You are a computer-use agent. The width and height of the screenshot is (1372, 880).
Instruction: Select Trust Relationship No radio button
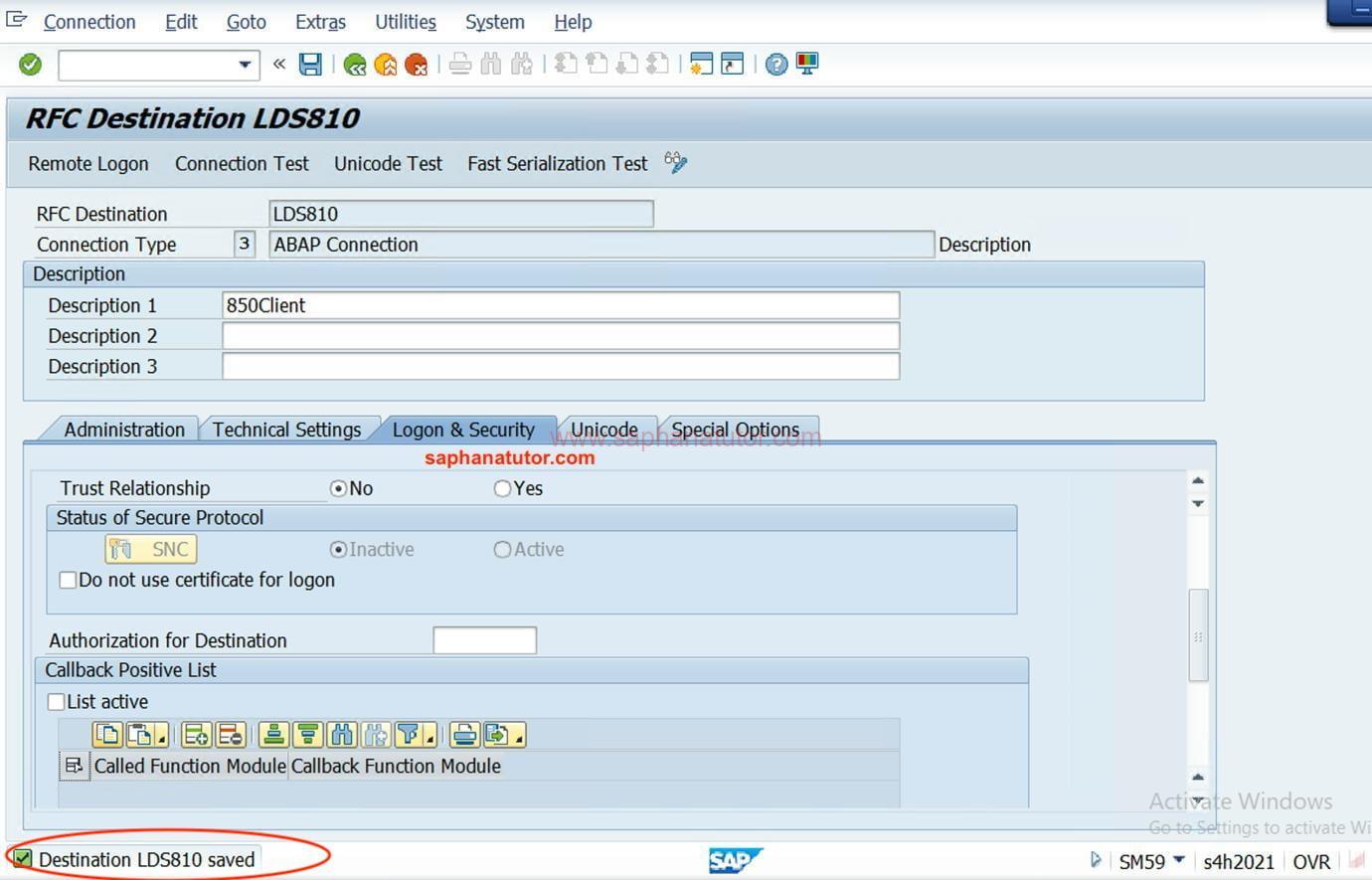[338, 488]
